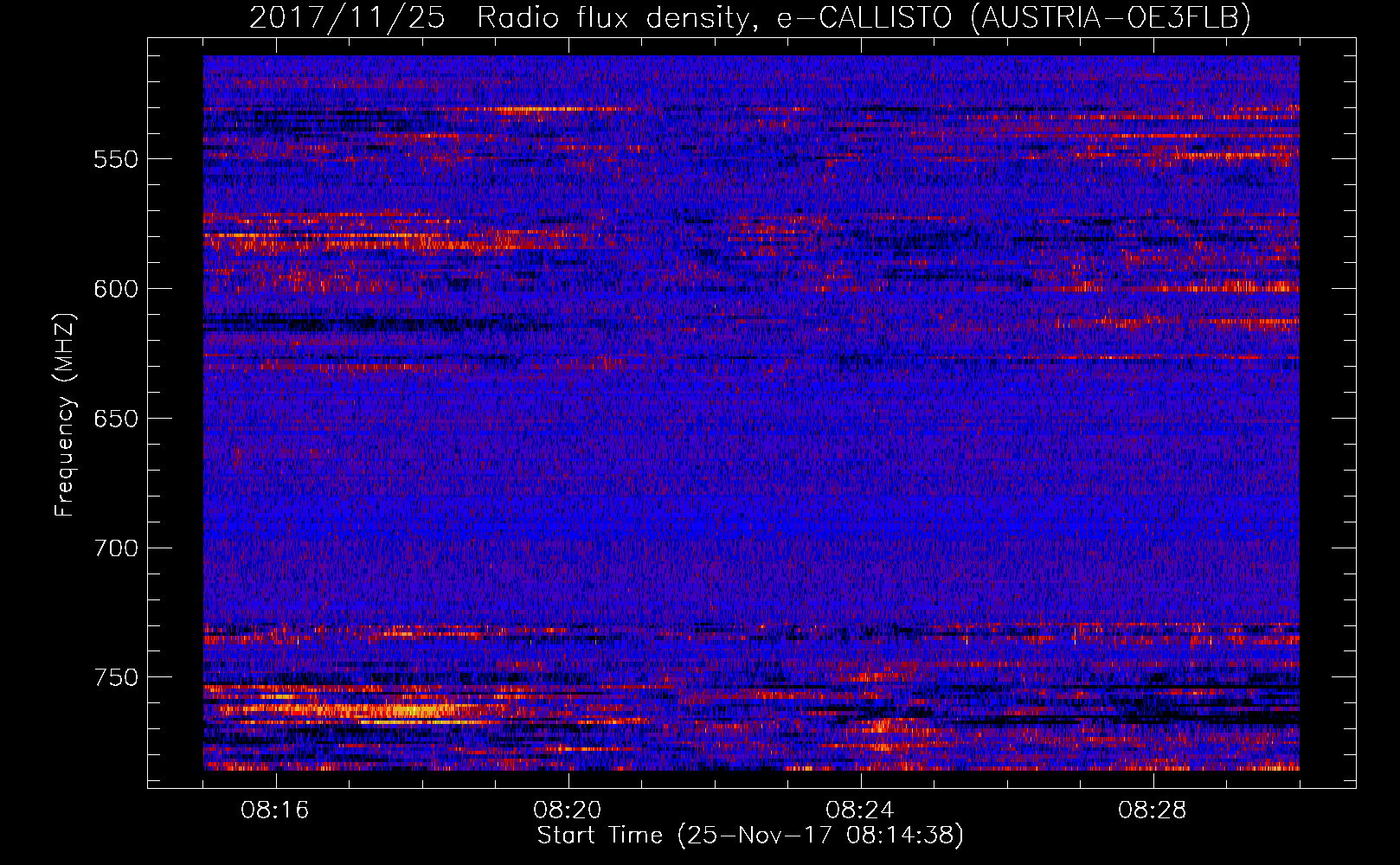Click the 08:28 time axis label
Viewport: 1400px width, 865px height.
click(1153, 811)
